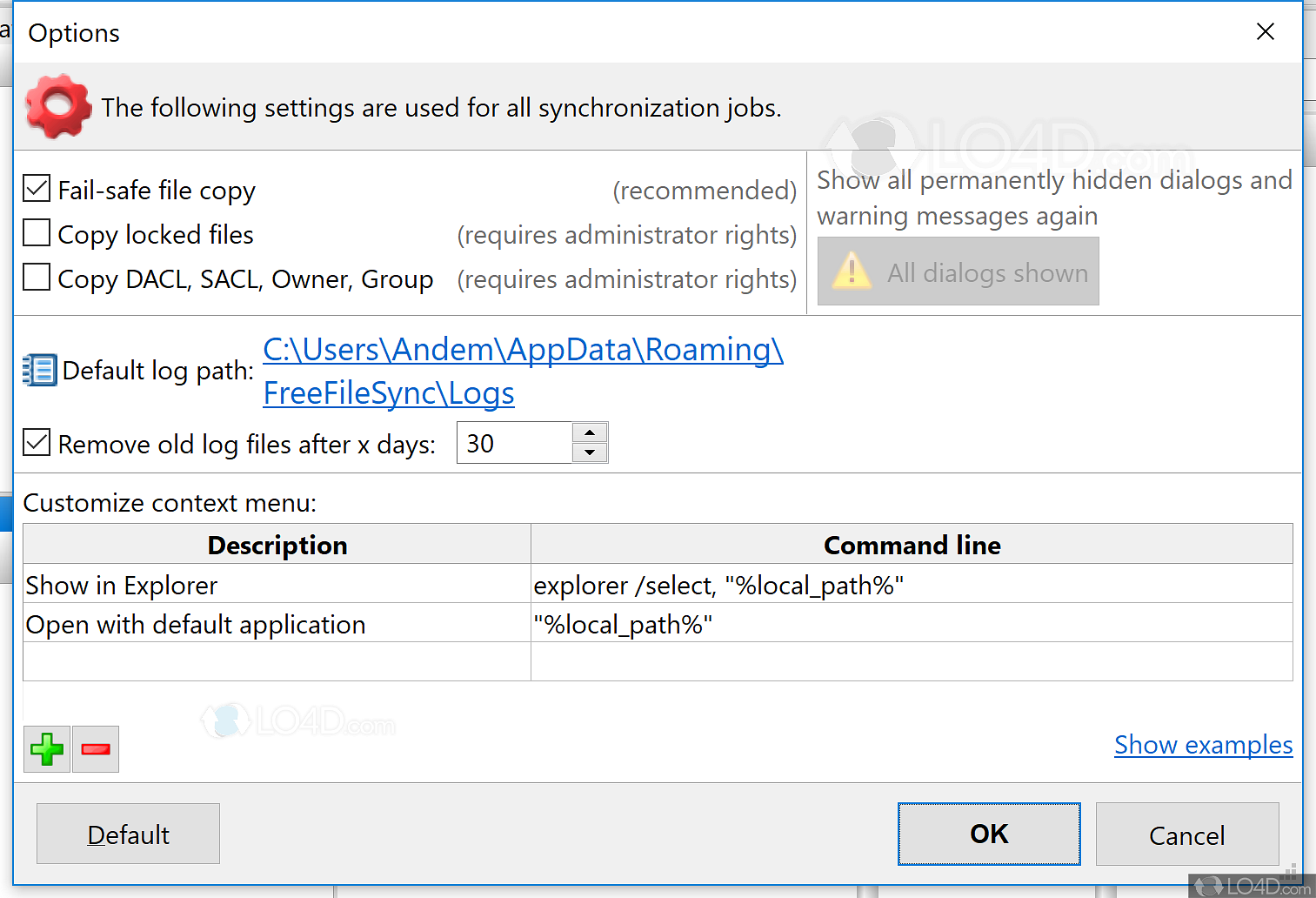This screenshot has width=1316, height=898.
Task: Increase days value with spinner up arrow
Action: click(x=590, y=431)
